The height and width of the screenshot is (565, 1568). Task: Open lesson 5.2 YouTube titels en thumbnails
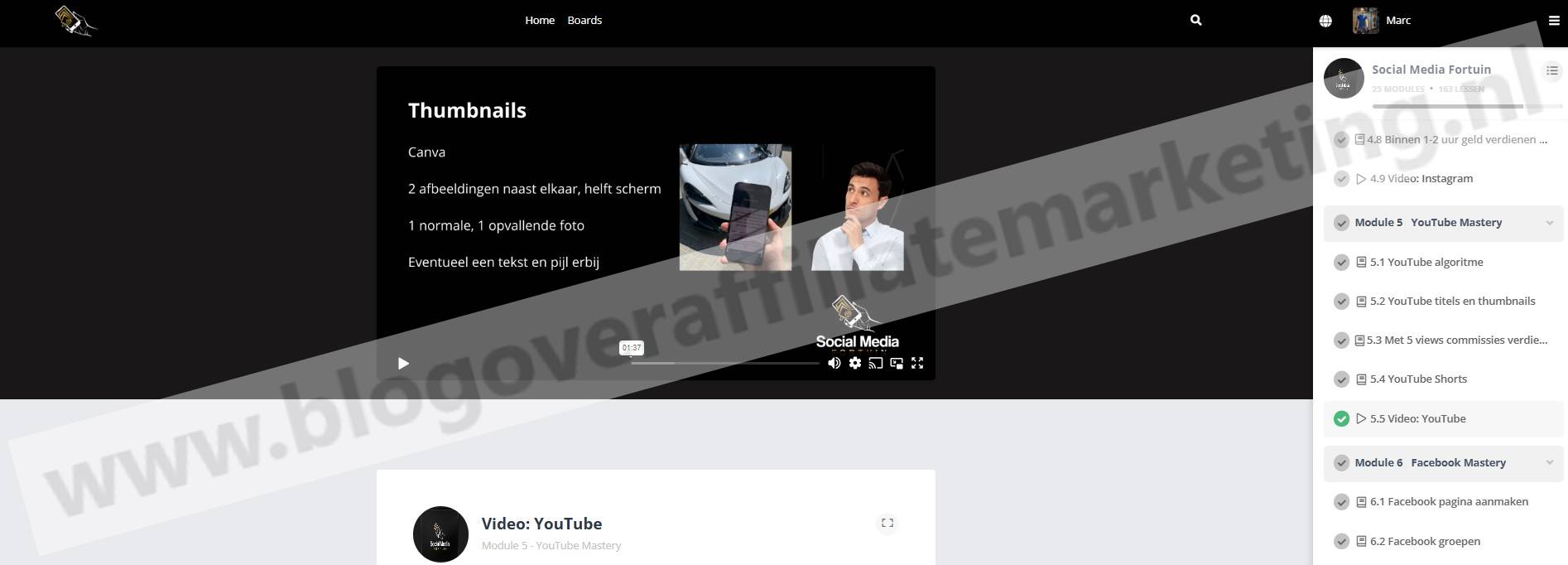pyautogui.click(x=1452, y=301)
